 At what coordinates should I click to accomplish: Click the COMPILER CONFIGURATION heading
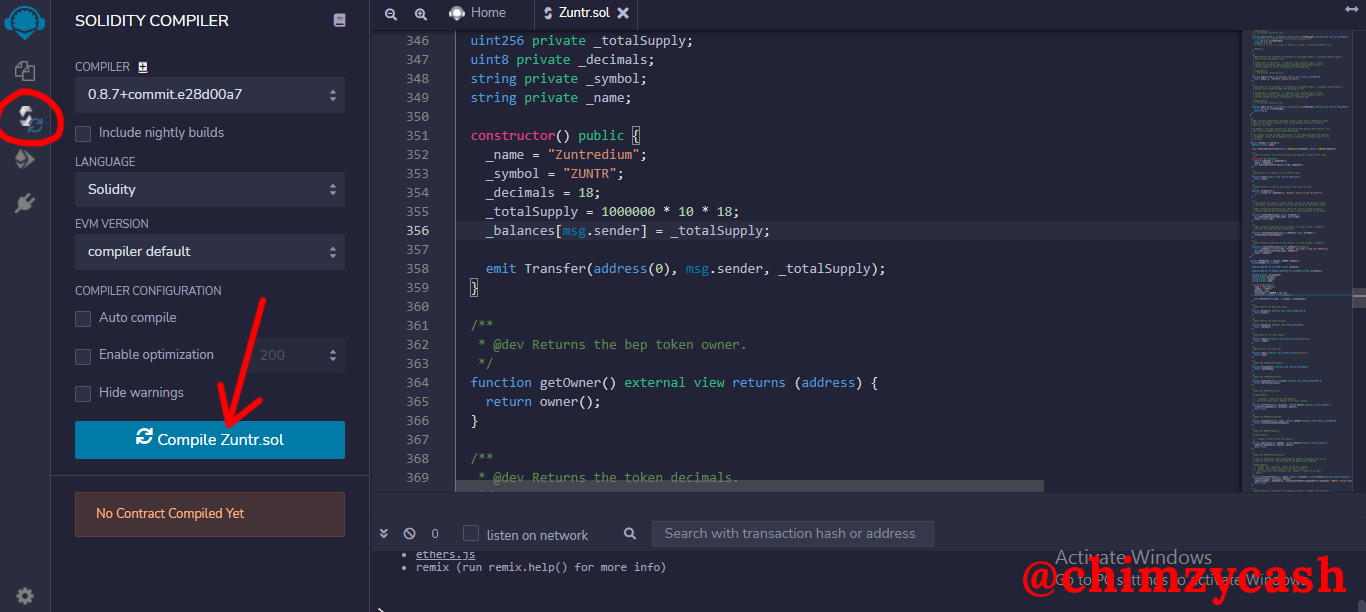click(148, 291)
